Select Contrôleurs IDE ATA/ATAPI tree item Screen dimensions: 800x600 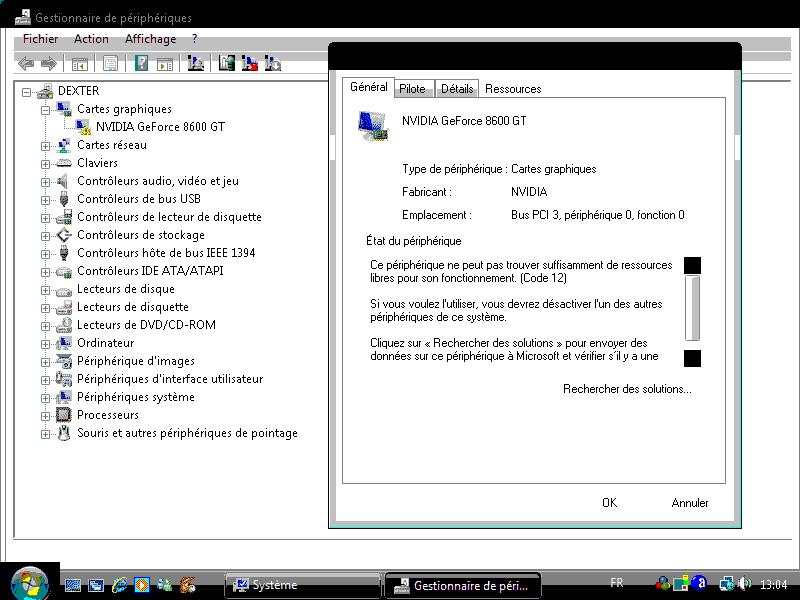(x=150, y=271)
